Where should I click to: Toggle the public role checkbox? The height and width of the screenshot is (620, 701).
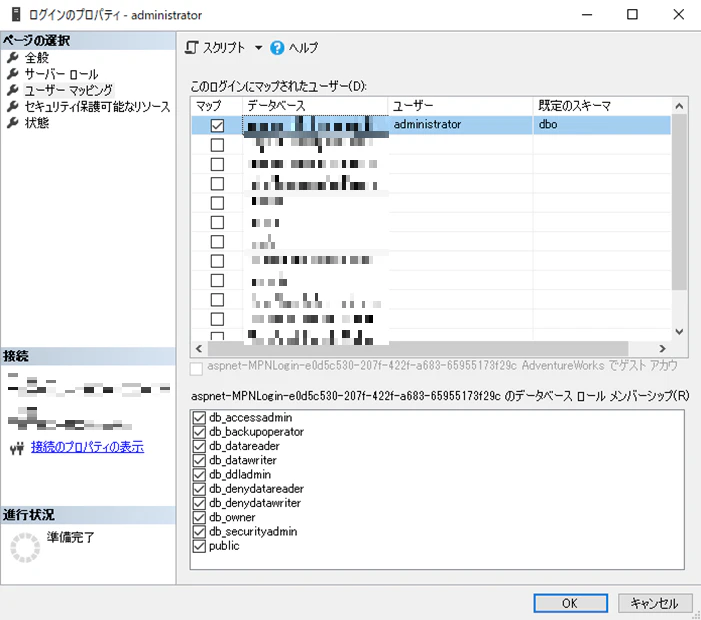(199, 546)
